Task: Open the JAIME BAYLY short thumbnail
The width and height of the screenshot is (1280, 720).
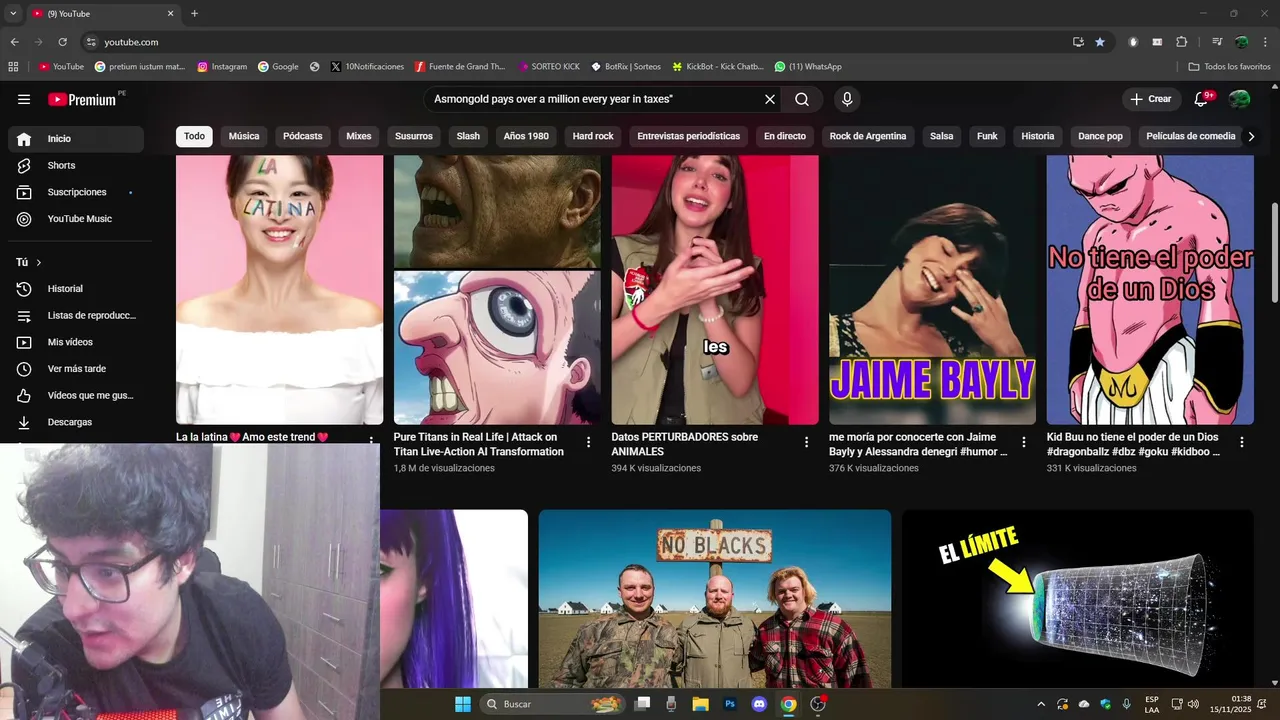Action: 933,290
